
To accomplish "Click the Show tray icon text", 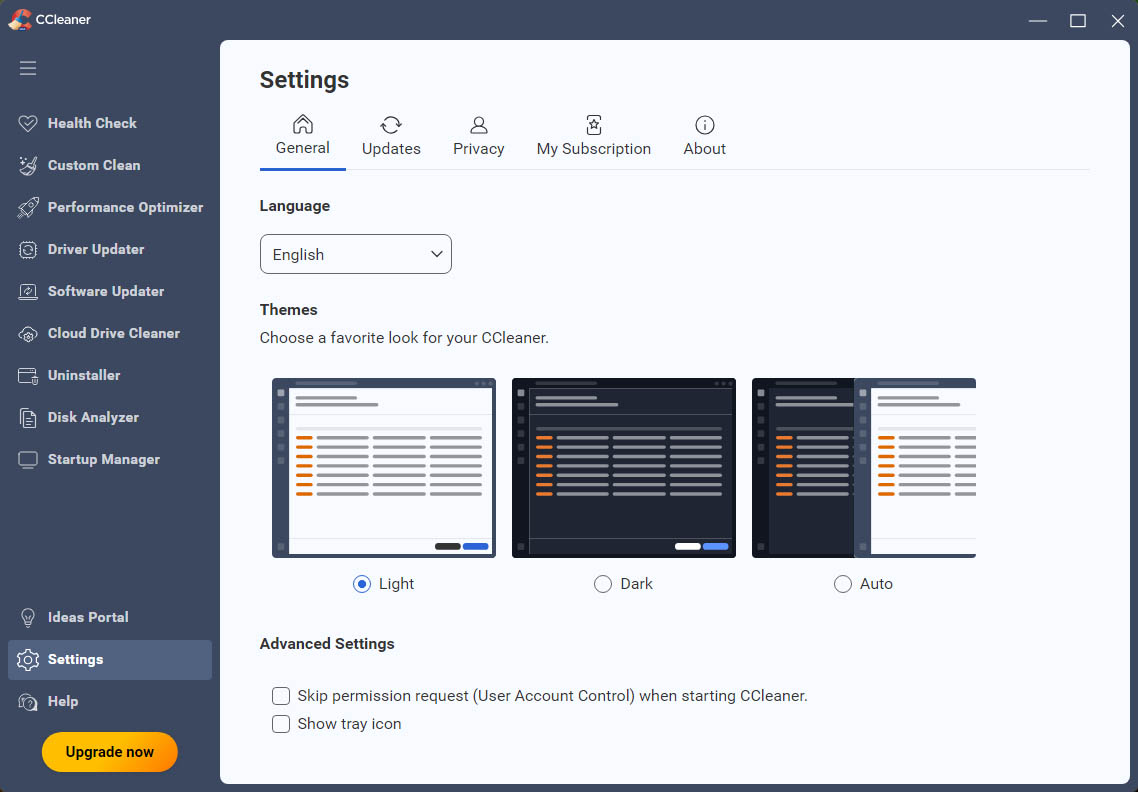I will pos(349,724).
